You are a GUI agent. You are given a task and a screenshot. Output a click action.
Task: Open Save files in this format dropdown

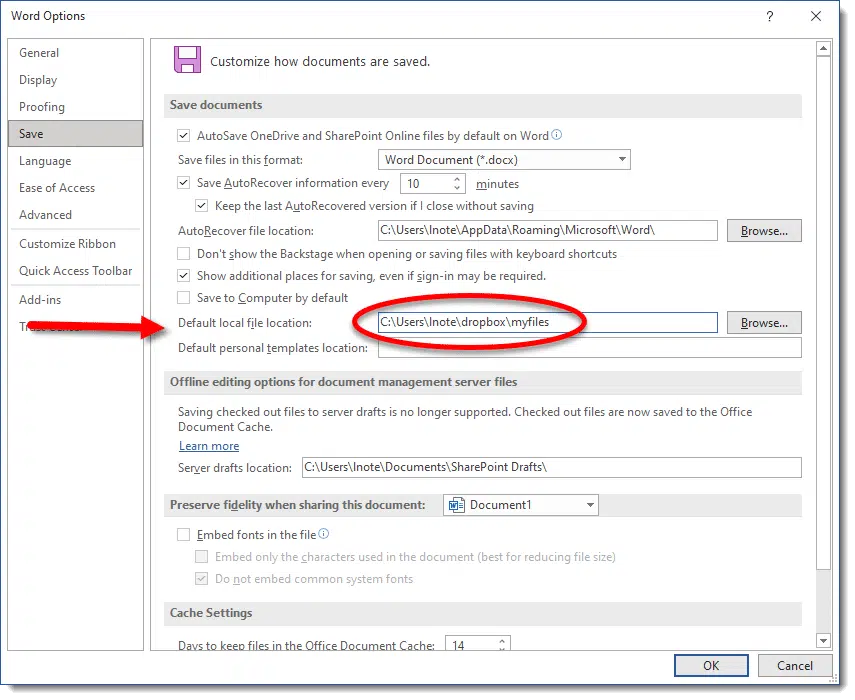coord(622,160)
